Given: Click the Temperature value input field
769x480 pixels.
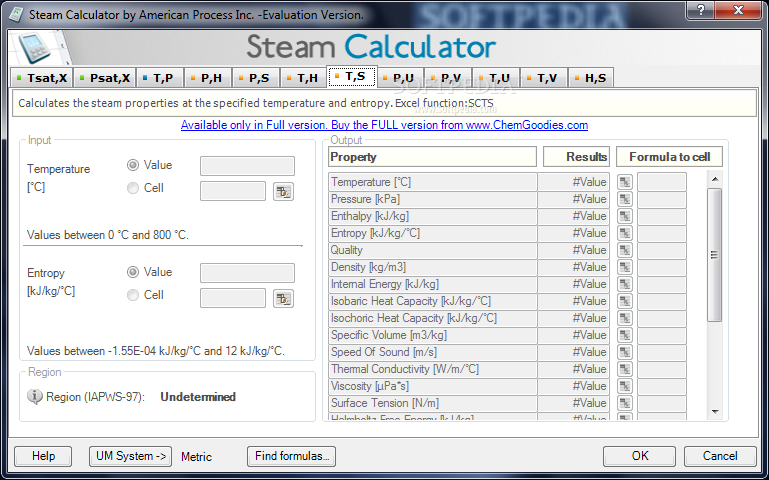Looking at the screenshot, I should [x=247, y=166].
